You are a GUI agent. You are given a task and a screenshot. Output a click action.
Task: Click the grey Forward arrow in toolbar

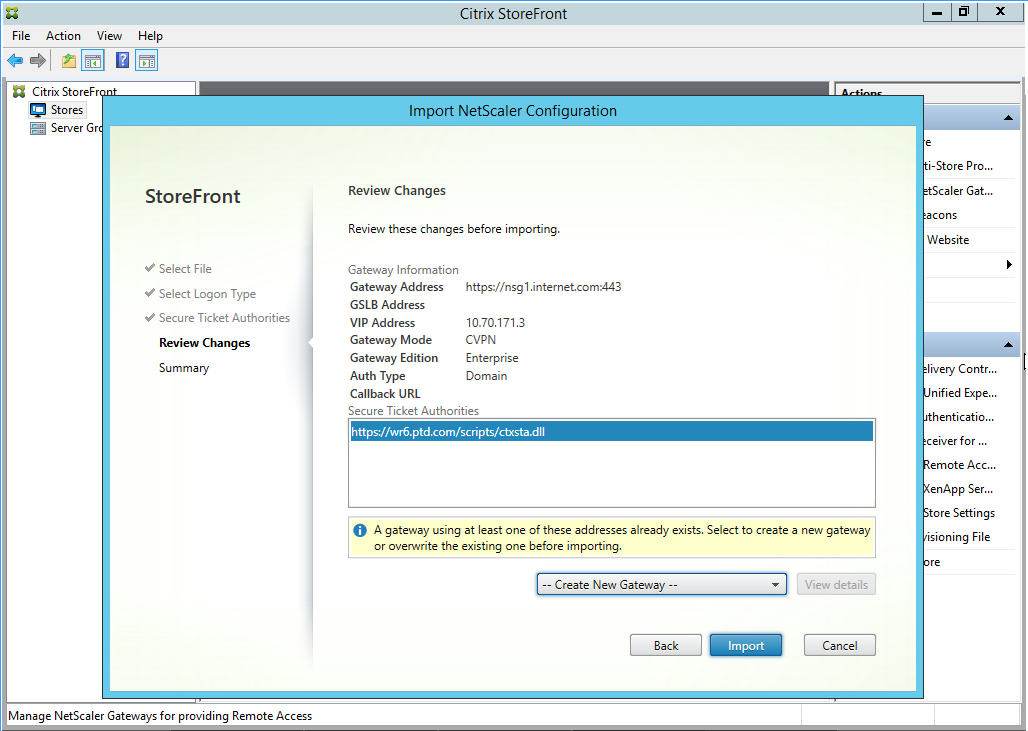point(38,61)
